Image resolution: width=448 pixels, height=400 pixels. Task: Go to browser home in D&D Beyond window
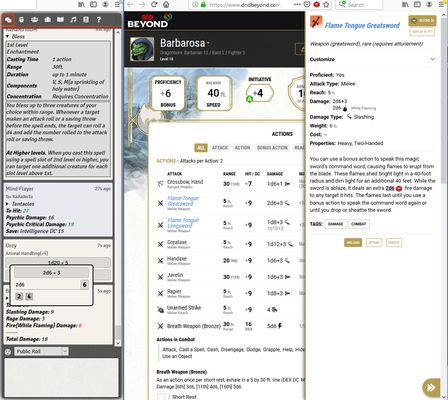166,5
